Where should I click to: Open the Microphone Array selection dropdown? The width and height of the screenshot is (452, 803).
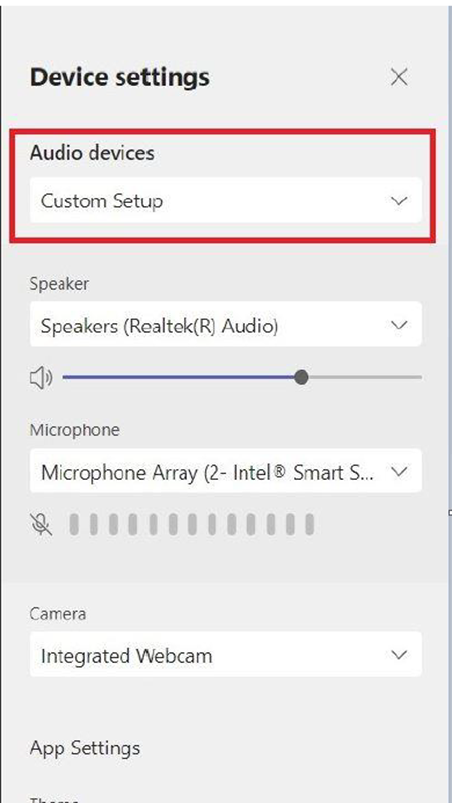click(226, 471)
